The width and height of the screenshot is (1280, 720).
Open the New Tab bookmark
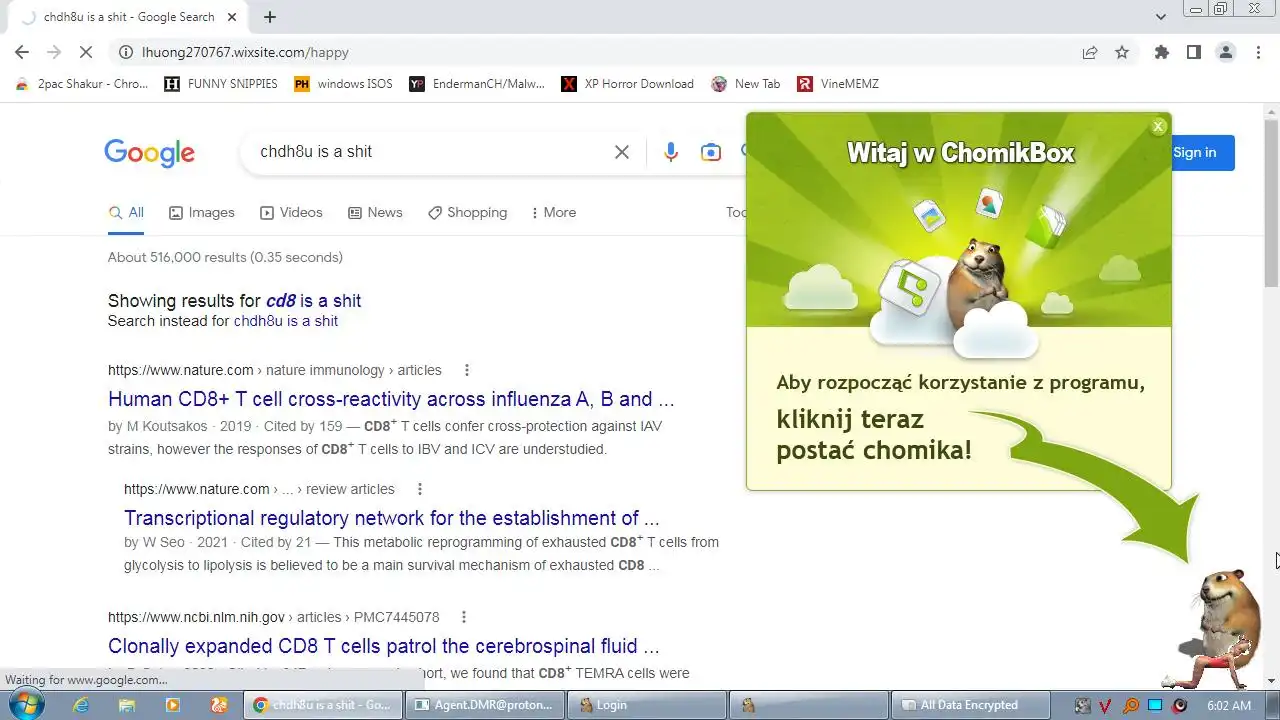[746, 84]
